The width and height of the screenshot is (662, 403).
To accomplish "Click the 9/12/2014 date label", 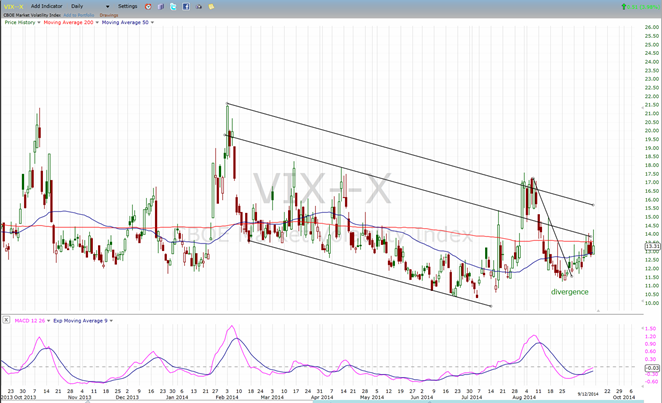I will [x=588, y=394].
